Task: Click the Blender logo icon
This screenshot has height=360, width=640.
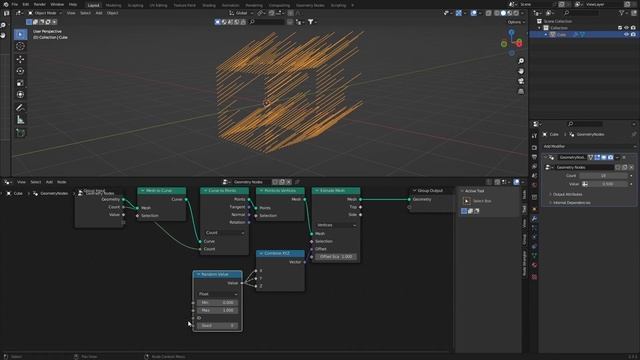Action: point(5,4)
